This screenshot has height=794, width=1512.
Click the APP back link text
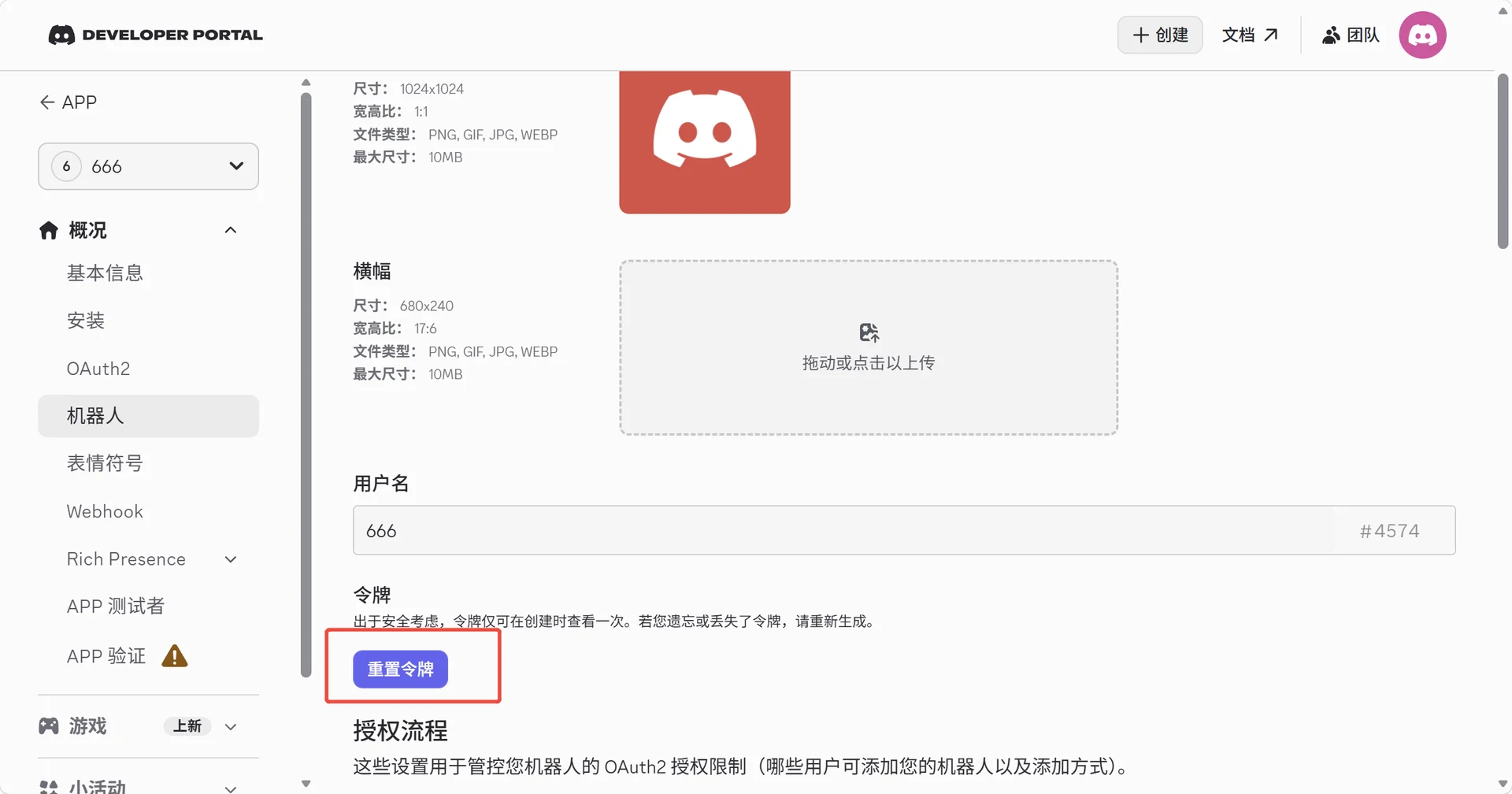(80, 102)
